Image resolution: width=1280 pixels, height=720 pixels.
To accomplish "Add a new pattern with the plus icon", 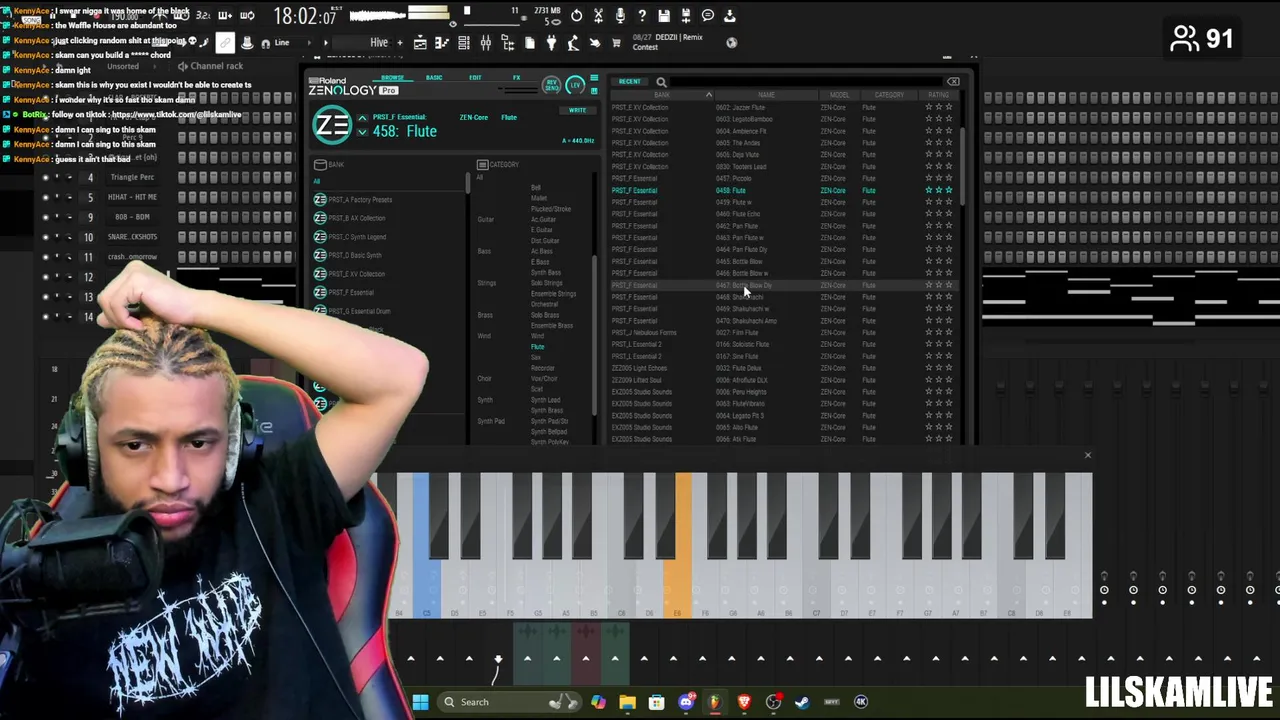I will (x=400, y=43).
